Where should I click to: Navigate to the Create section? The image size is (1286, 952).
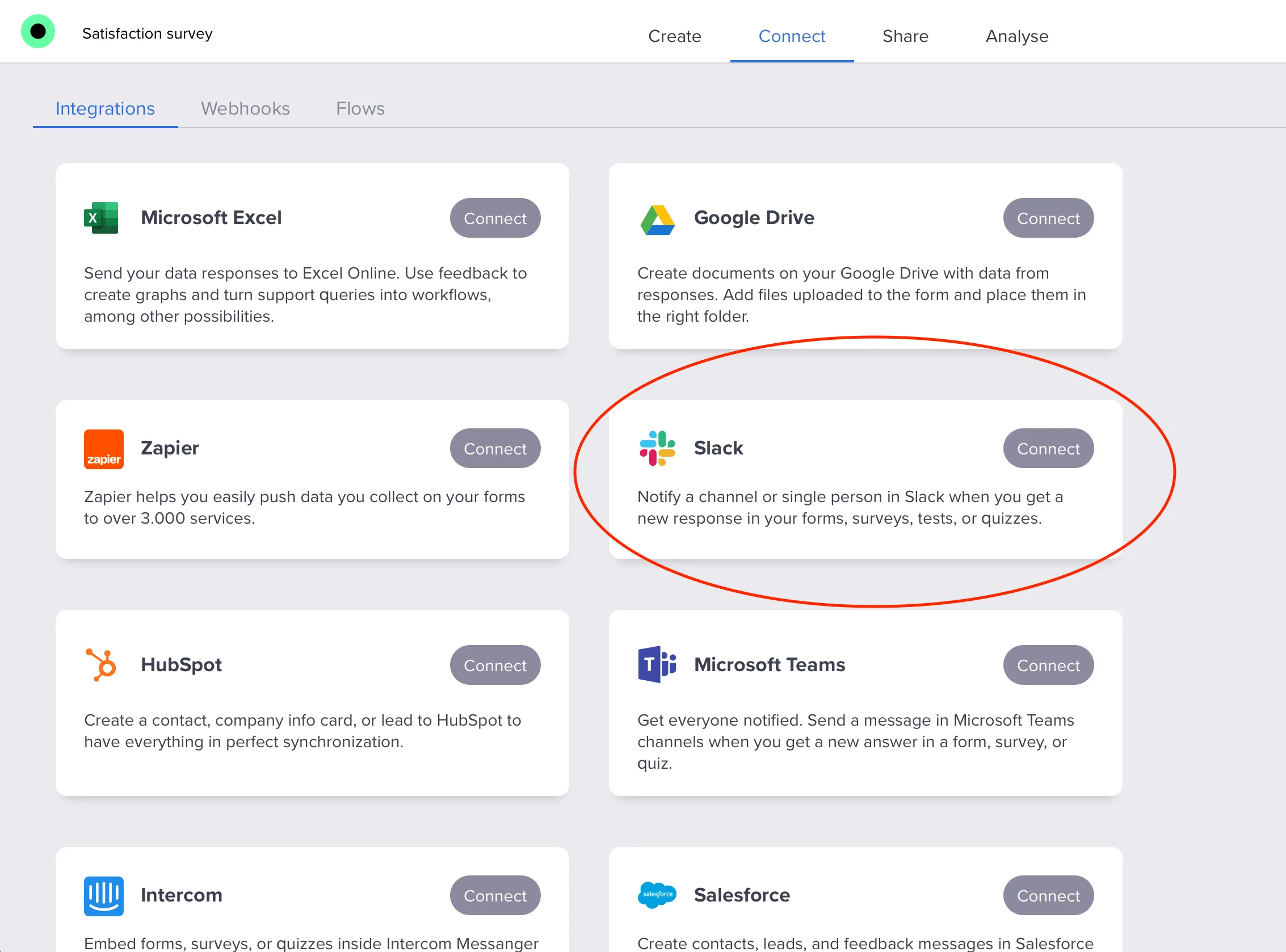[674, 36]
